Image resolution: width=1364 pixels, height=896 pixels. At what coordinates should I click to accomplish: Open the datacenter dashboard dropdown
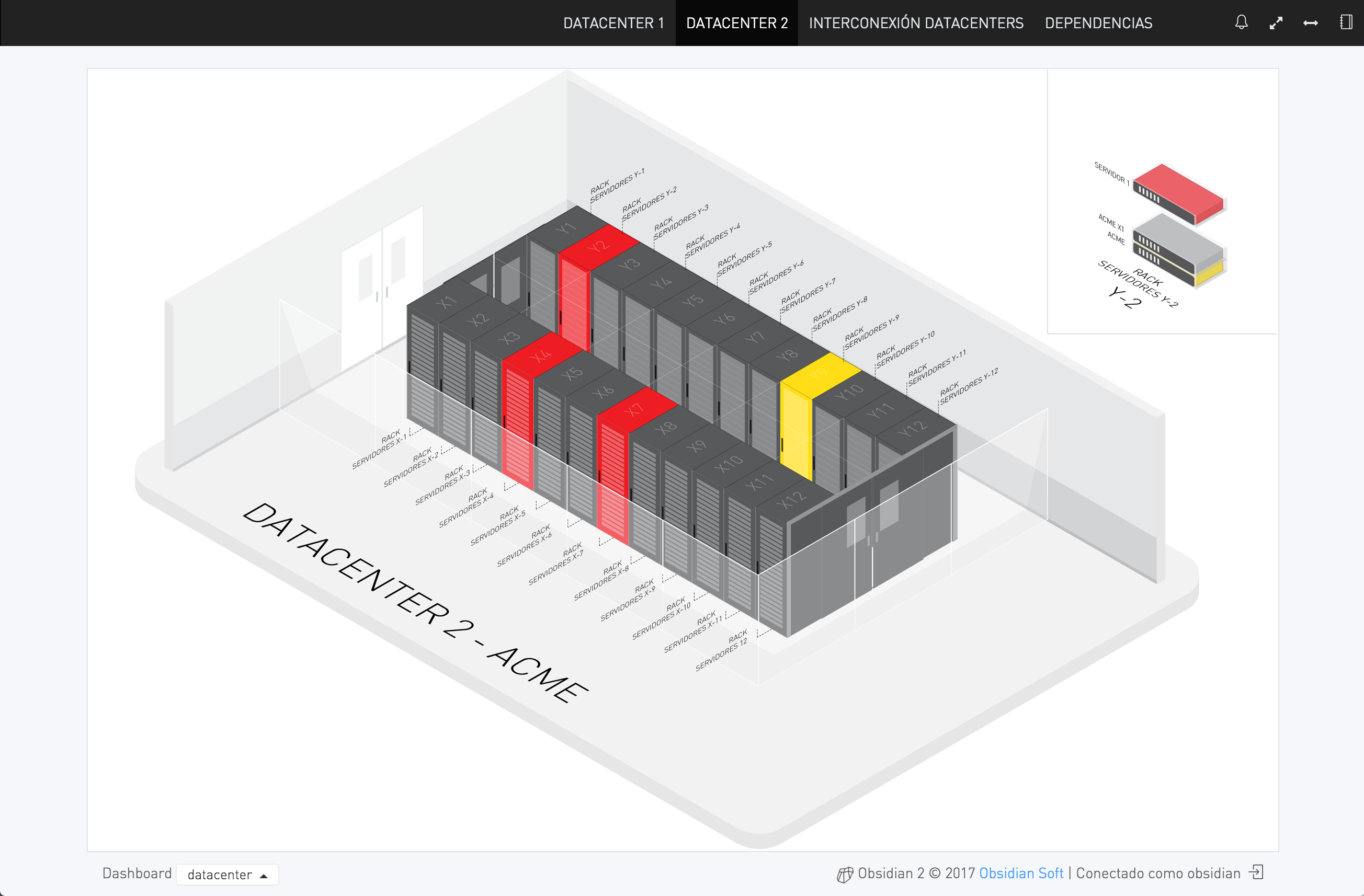point(227,874)
